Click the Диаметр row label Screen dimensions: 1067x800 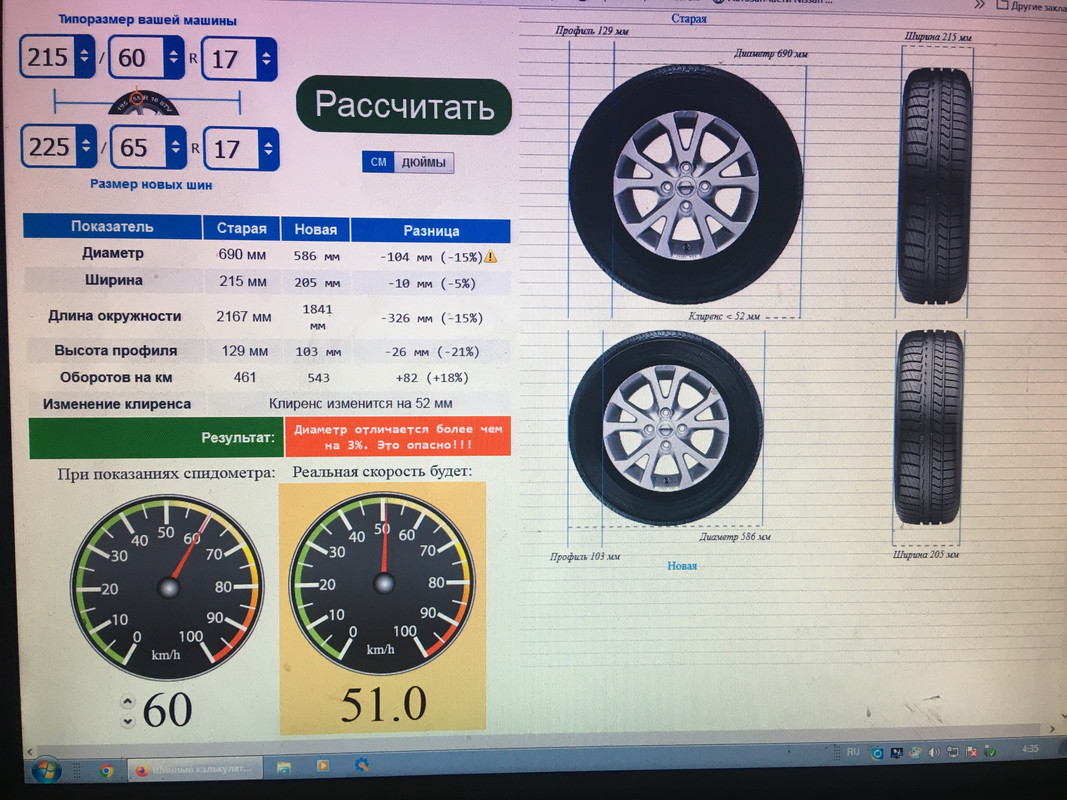pyautogui.click(x=113, y=253)
